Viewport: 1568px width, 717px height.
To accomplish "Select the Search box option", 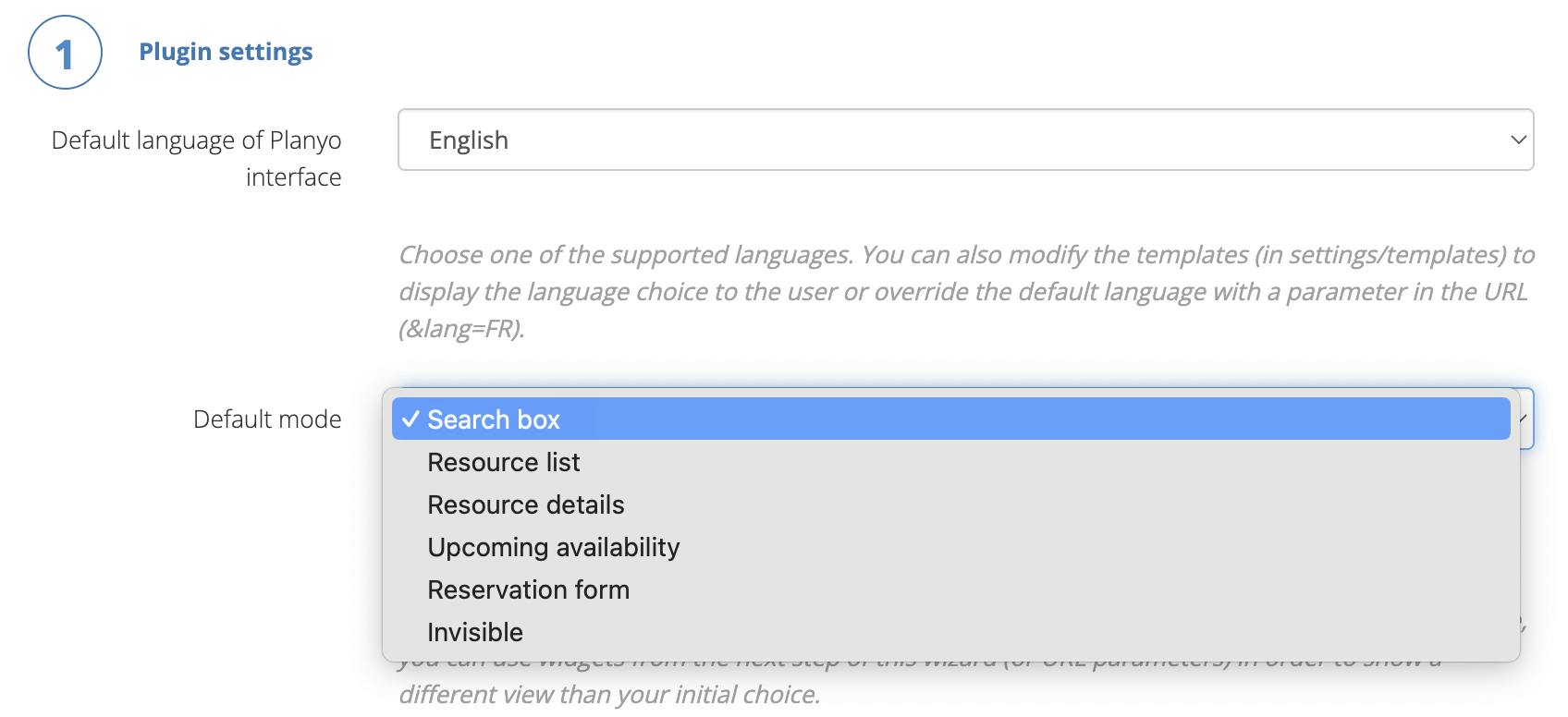I will pyautogui.click(x=494, y=419).
